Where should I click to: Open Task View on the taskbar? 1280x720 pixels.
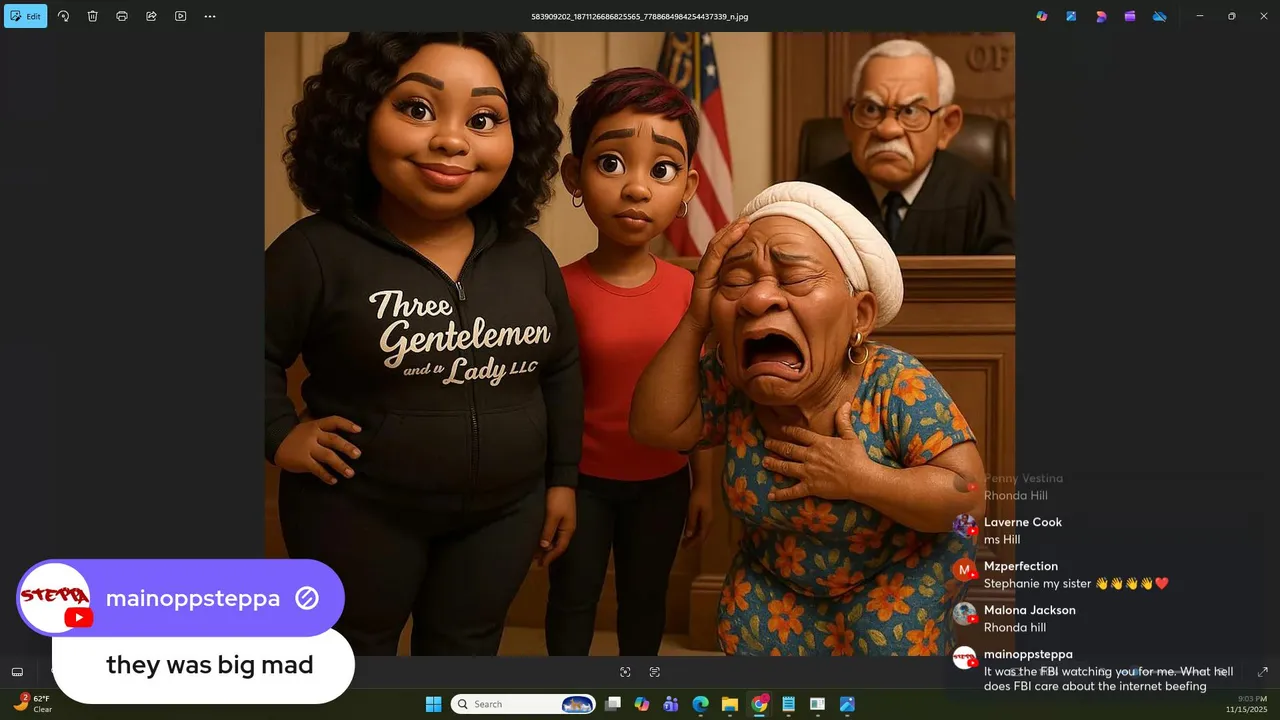pyautogui.click(x=613, y=704)
